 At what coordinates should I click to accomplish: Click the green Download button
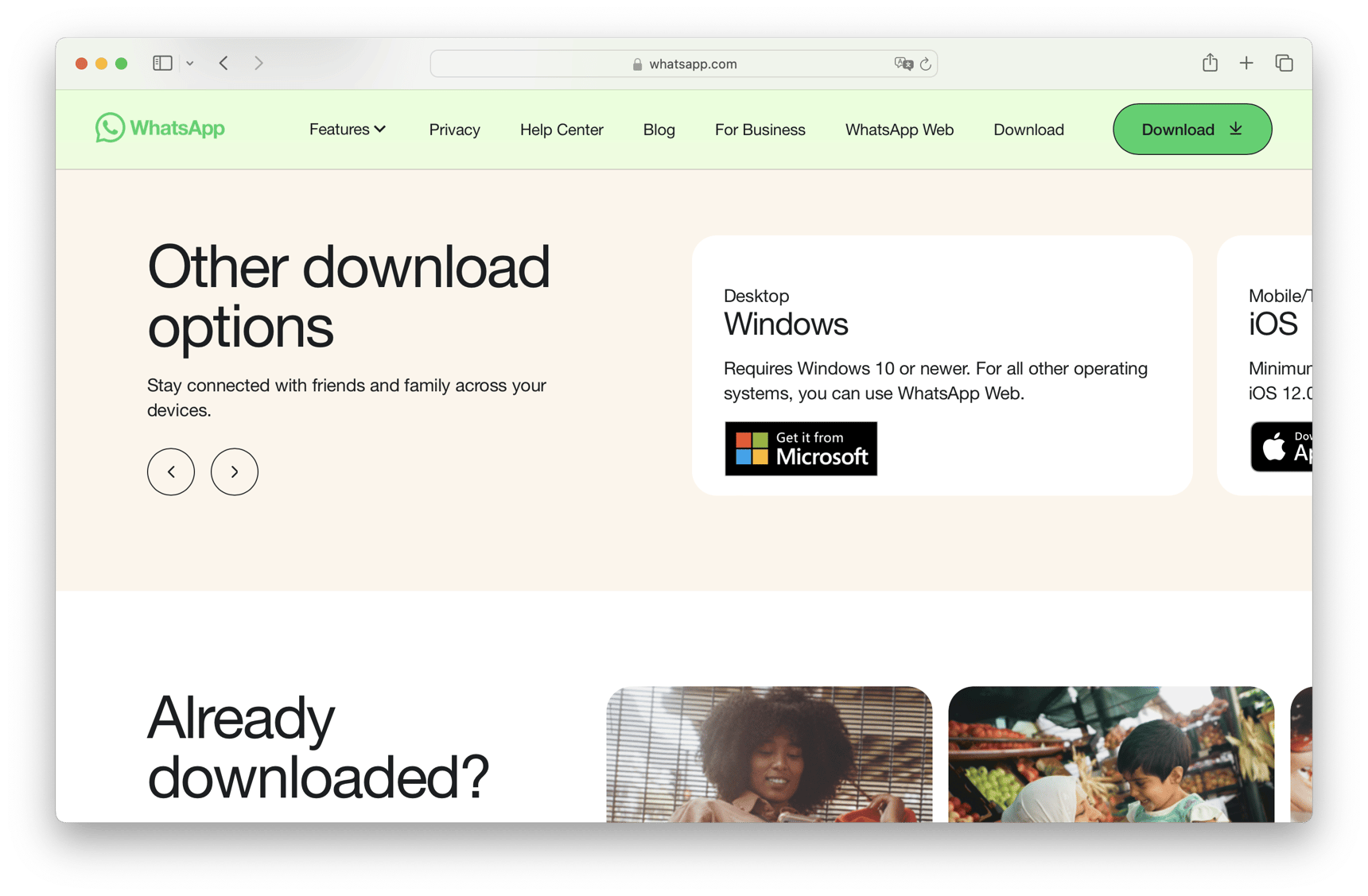pos(1191,129)
